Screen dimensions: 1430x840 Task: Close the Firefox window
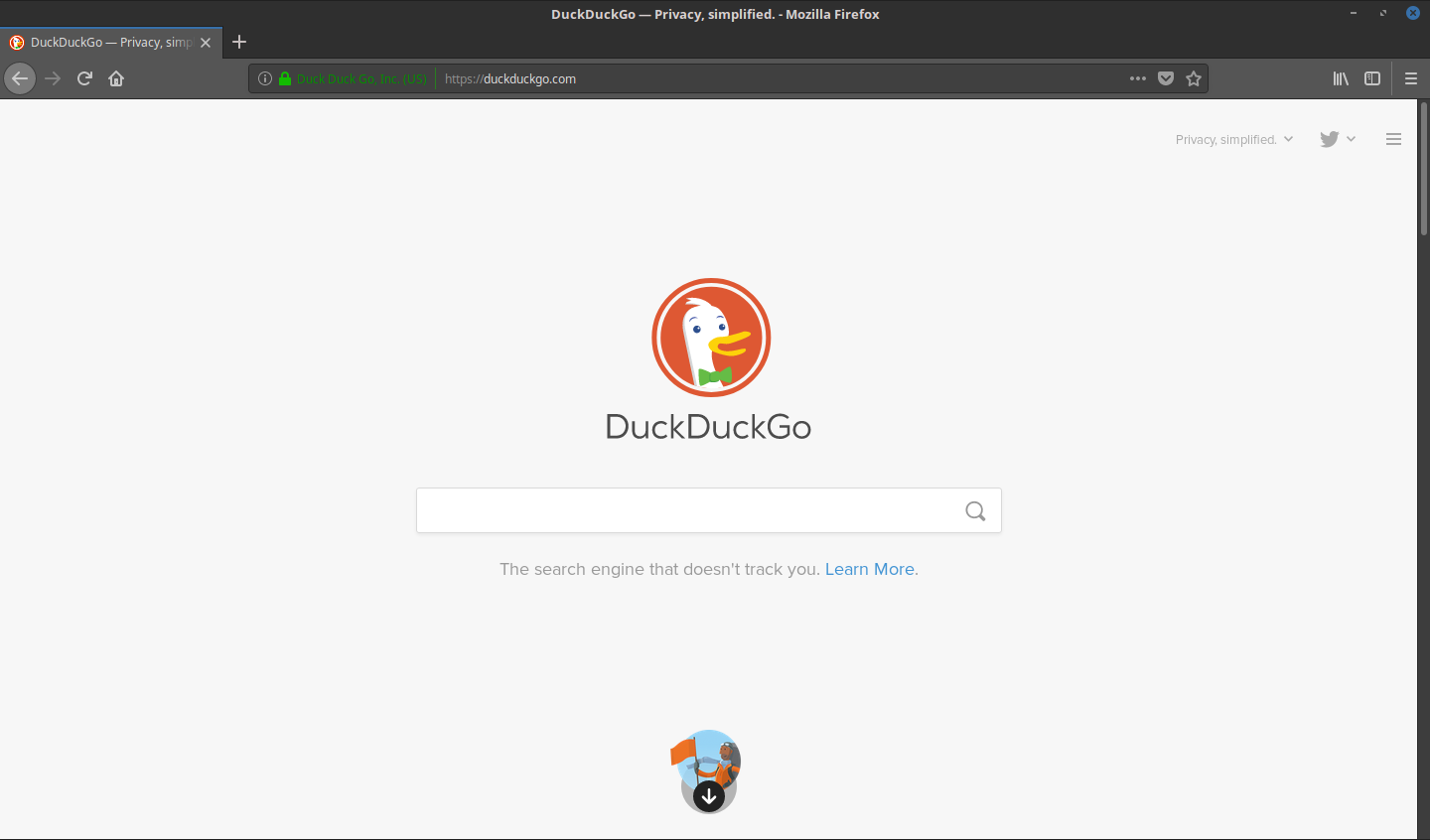click(x=1413, y=13)
